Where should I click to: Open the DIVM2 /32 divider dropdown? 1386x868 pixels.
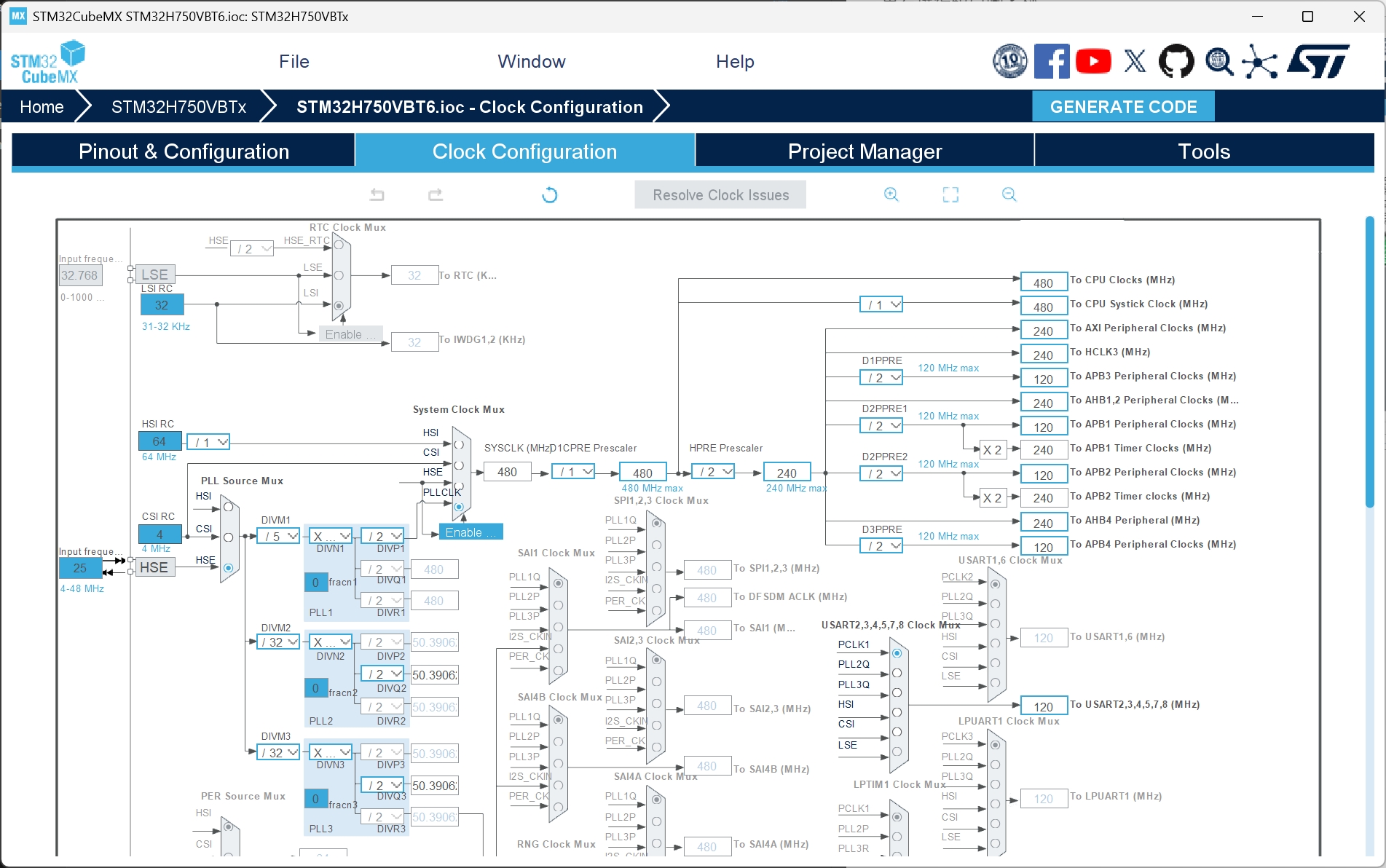coord(279,642)
